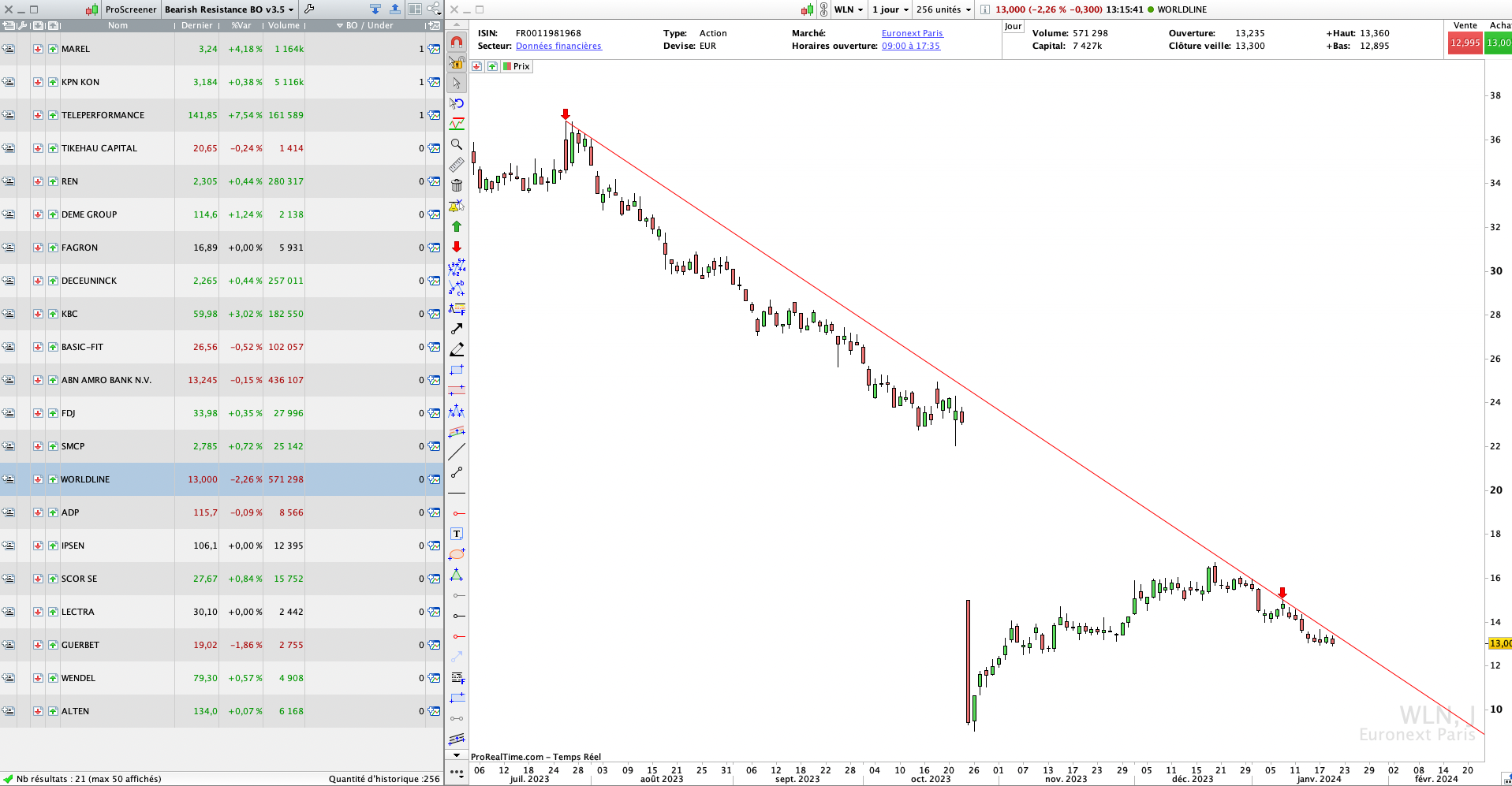The width and height of the screenshot is (1512, 786).
Task: Click the Vente 12,995 button
Action: click(x=1465, y=43)
